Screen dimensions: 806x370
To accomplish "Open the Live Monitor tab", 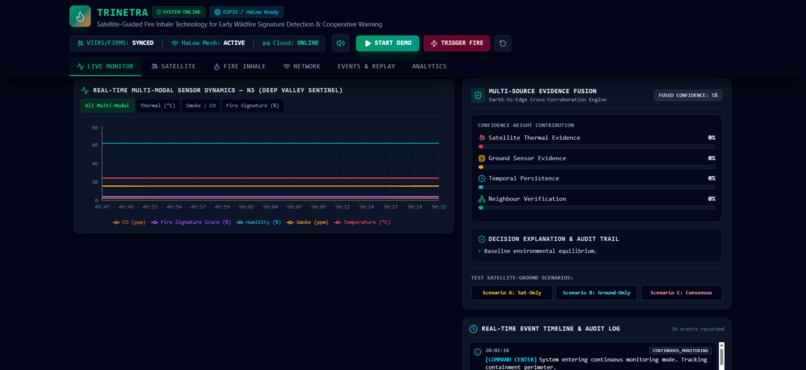I will 105,66.
